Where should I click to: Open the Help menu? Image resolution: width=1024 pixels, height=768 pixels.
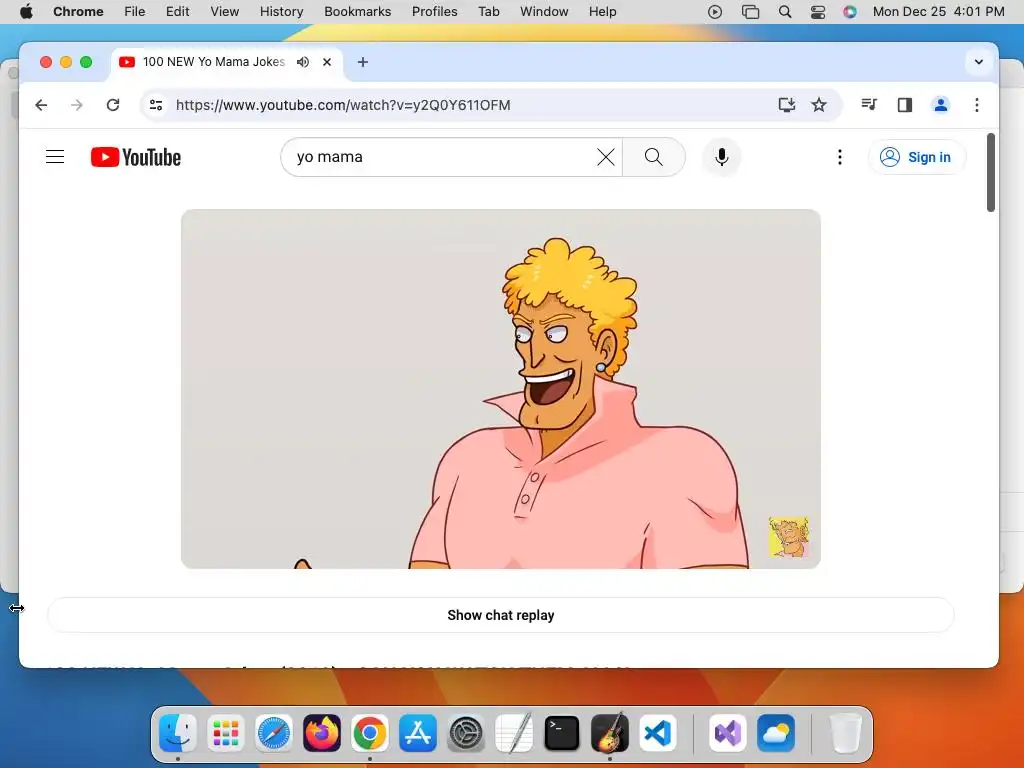point(602,12)
